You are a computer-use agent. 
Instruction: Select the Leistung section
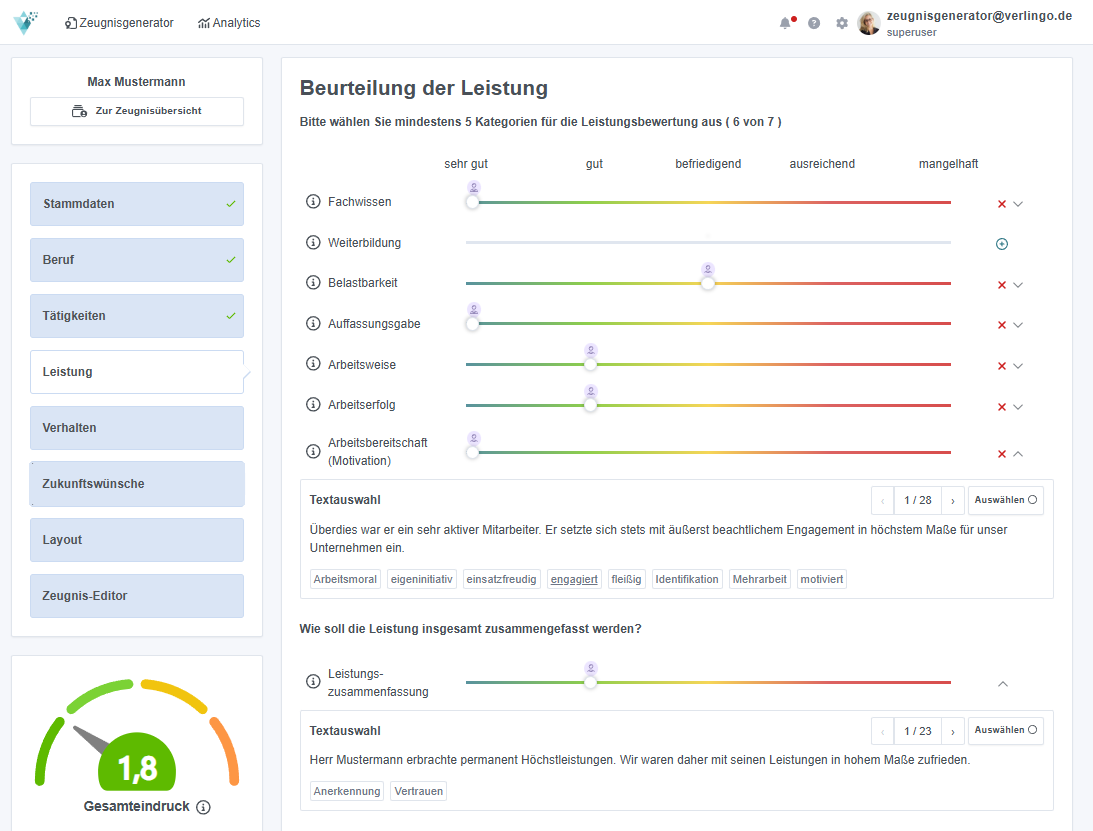click(x=137, y=372)
